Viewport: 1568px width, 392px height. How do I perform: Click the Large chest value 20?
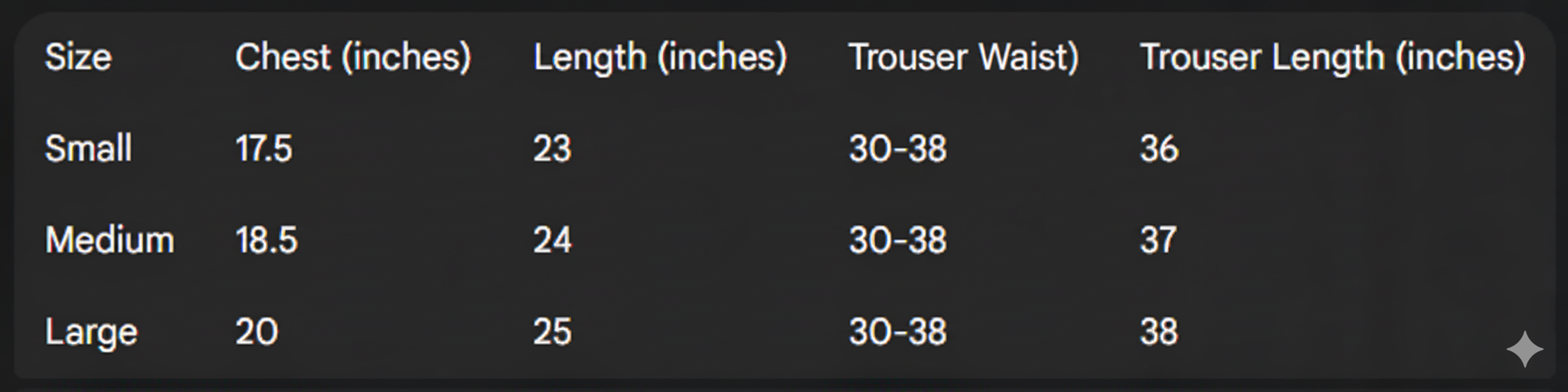click(256, 332)
